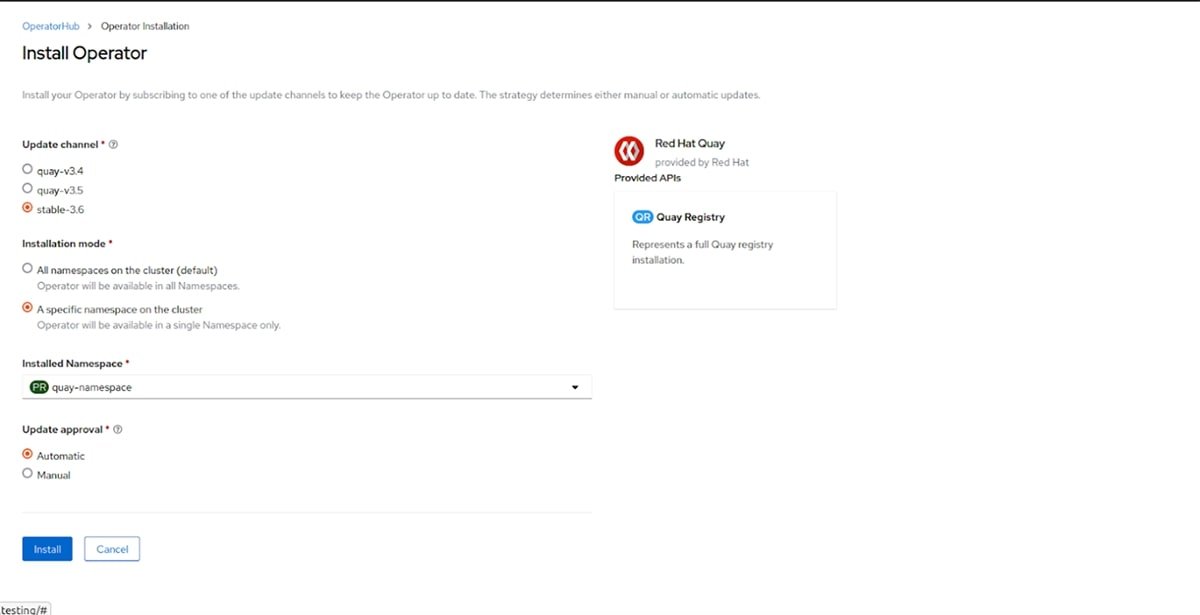Click the PR project badge beside quay-namespace

tap(38, 386)
